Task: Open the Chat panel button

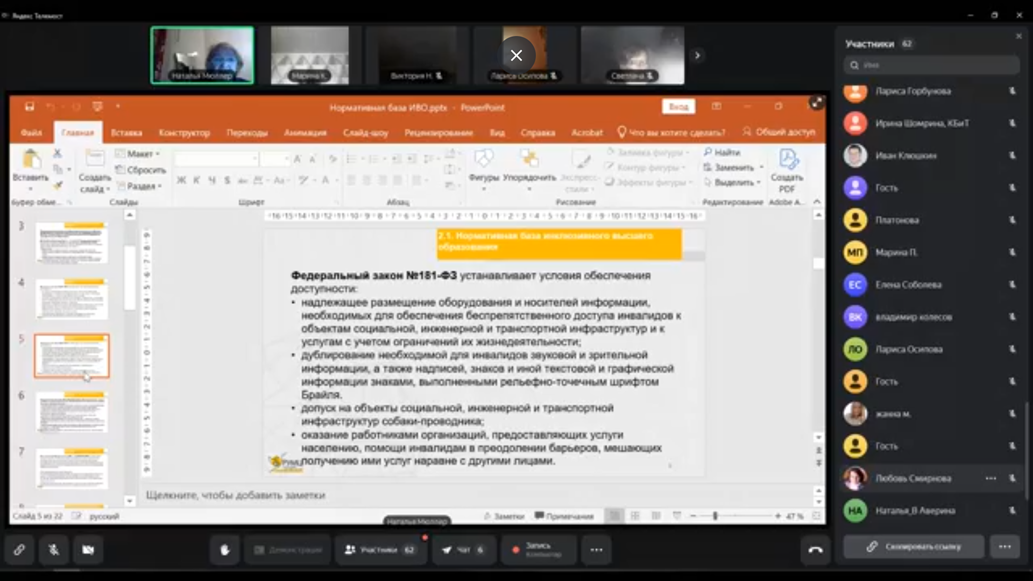Action: click(462, 550)
